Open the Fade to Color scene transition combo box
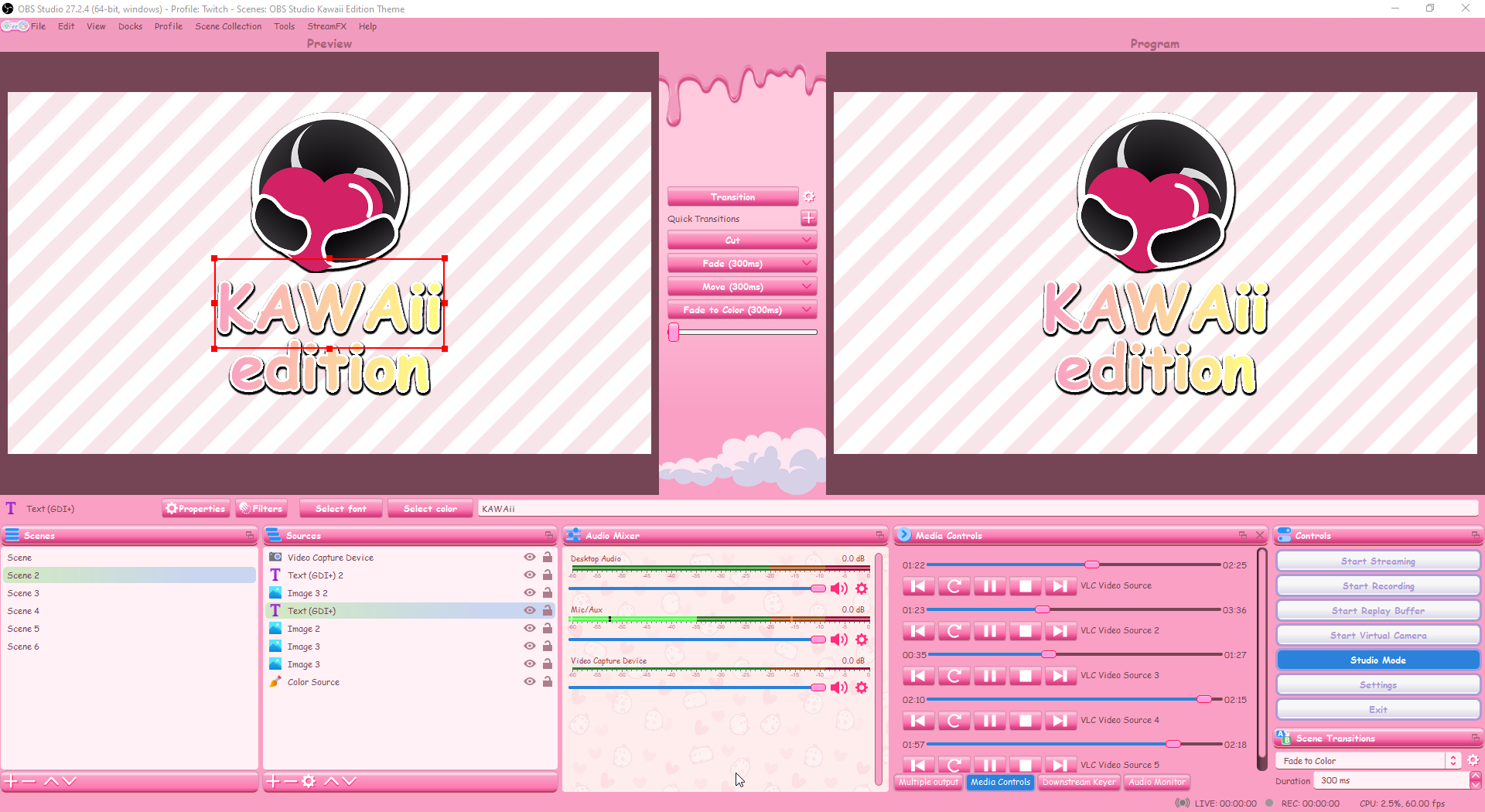This screenshot has width=1485, height=812. (1367, 761)
